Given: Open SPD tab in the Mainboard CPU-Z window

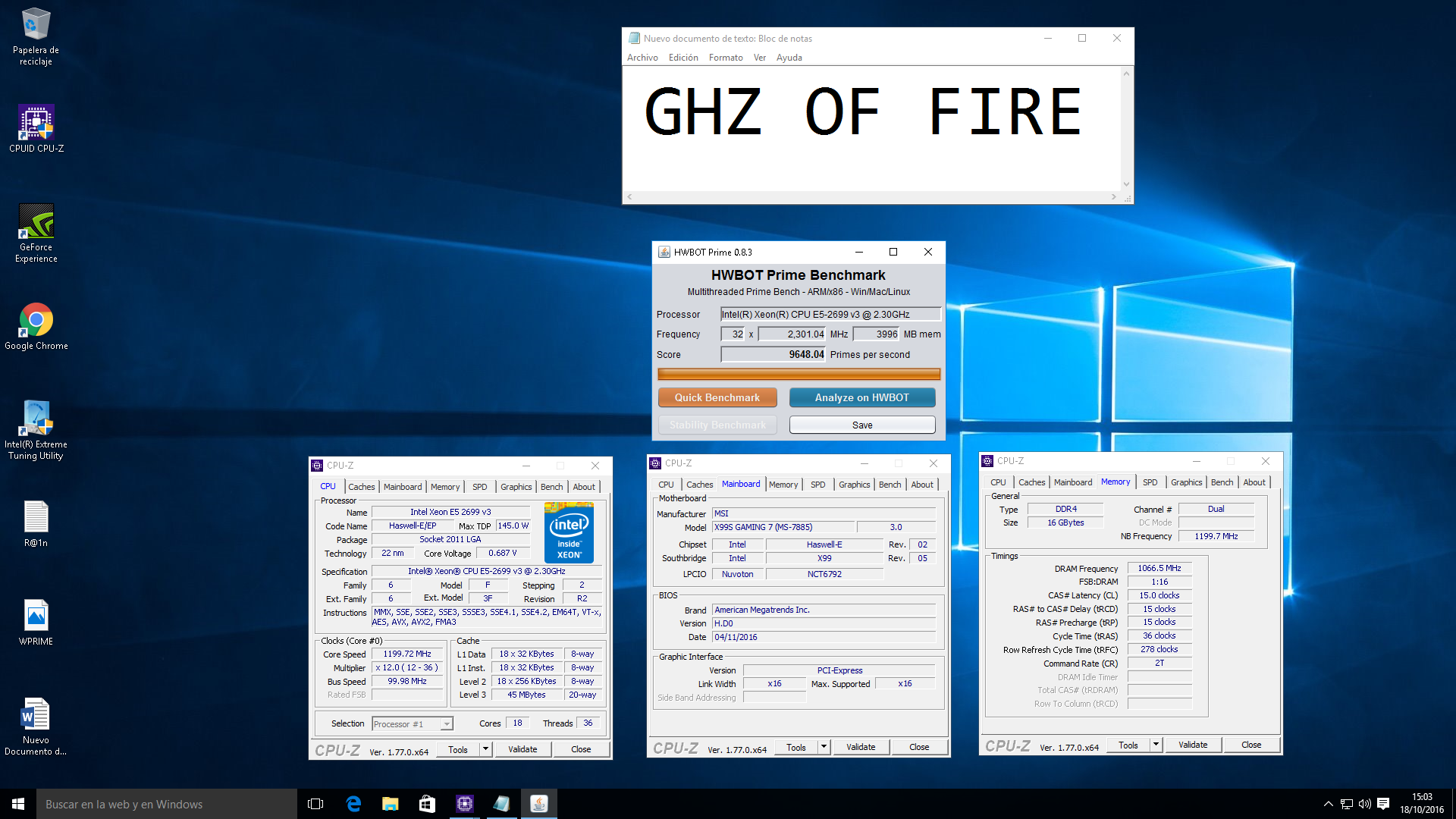Looking at the screenshot, I should point(817,485).
